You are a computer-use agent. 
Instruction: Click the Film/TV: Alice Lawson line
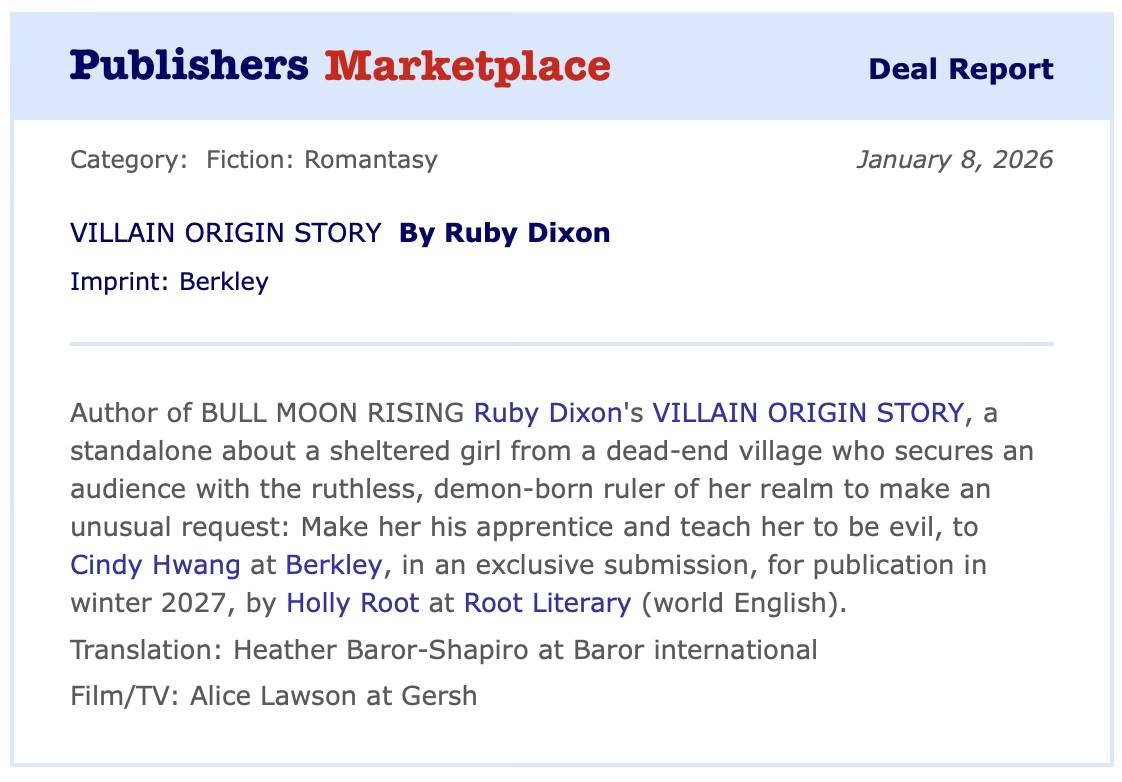(x=273, y=695)
